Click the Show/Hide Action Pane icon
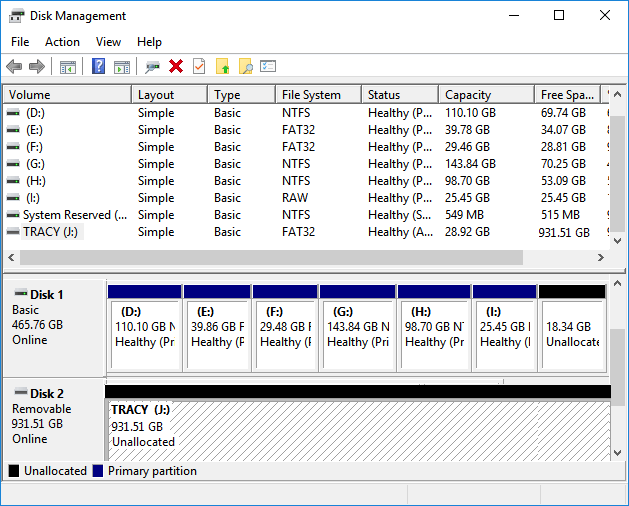 point(122,66)
